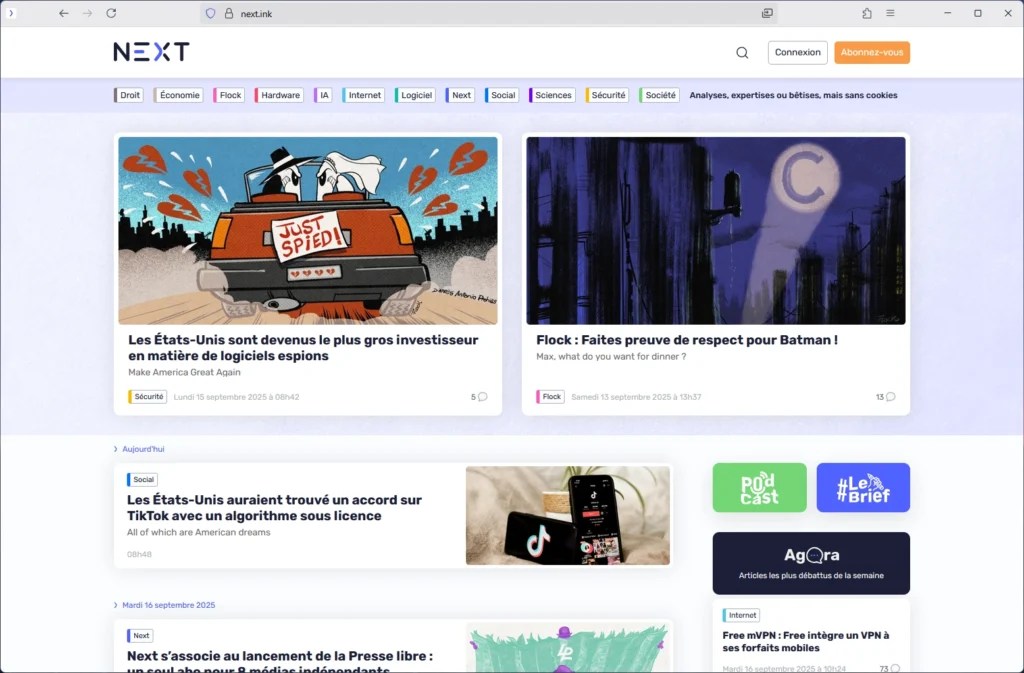Open the Sciences category
1024x673 pixels.
coord(552,95)
